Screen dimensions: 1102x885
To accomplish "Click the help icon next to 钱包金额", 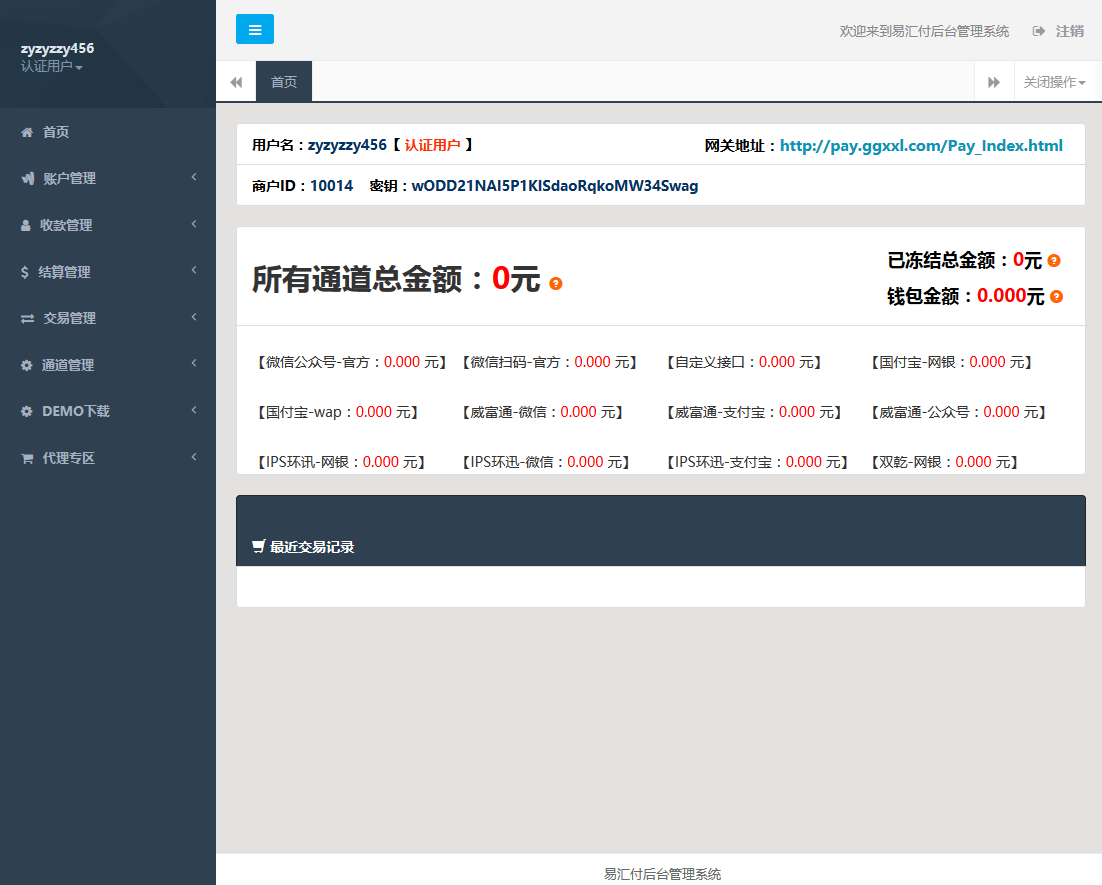I will pos(1056,297).
